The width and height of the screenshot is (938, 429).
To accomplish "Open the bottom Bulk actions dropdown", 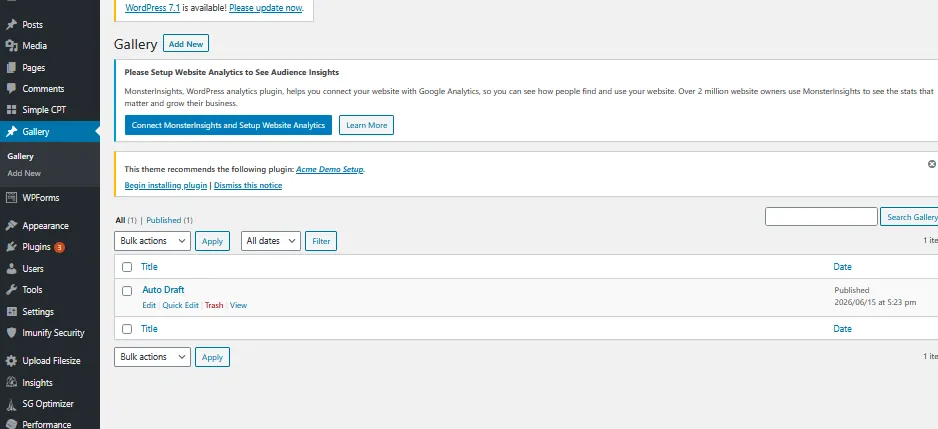I will point(152,357).
